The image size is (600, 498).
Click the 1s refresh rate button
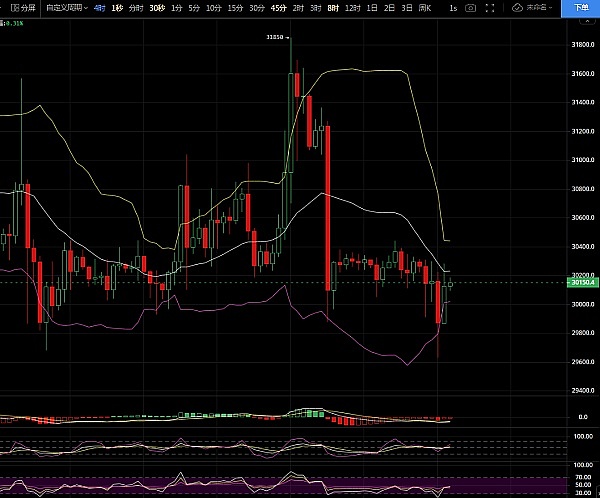point(454,8)
